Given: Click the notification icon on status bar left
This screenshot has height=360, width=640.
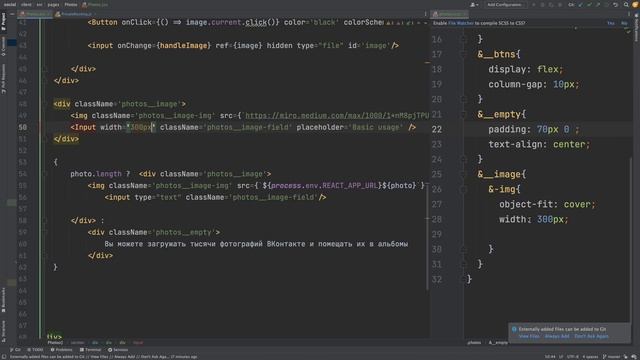Looking at the screenshot, I should coord(4,357).
